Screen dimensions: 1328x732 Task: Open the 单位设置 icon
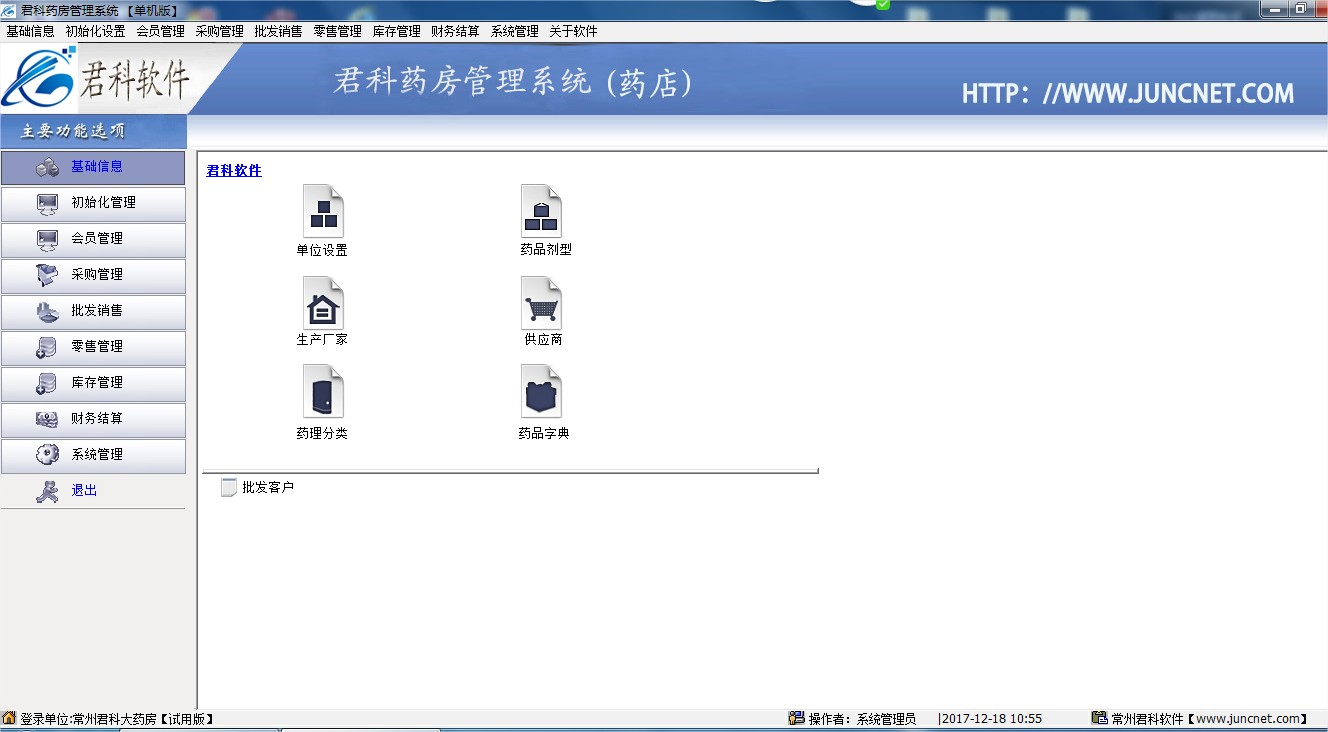pos(322,211)
